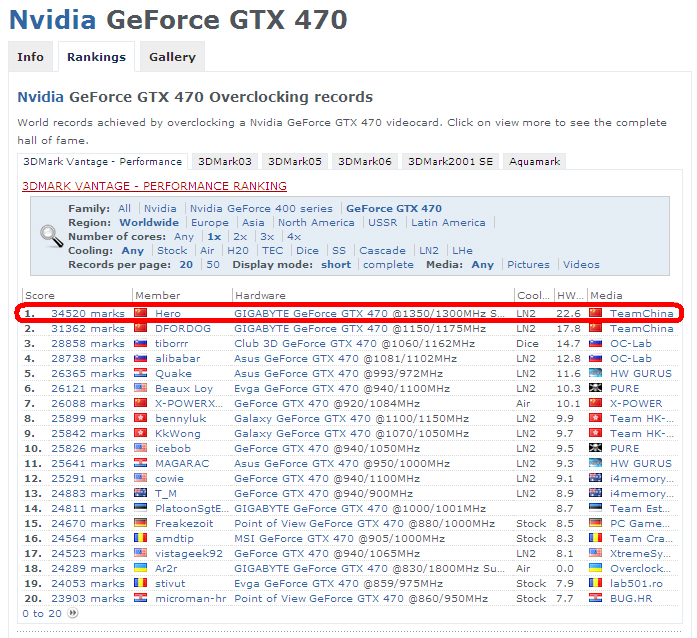This screenshot has height=638, width=697.
Task: Sort by the Hardware column header
Action: (x=260, y=295)
